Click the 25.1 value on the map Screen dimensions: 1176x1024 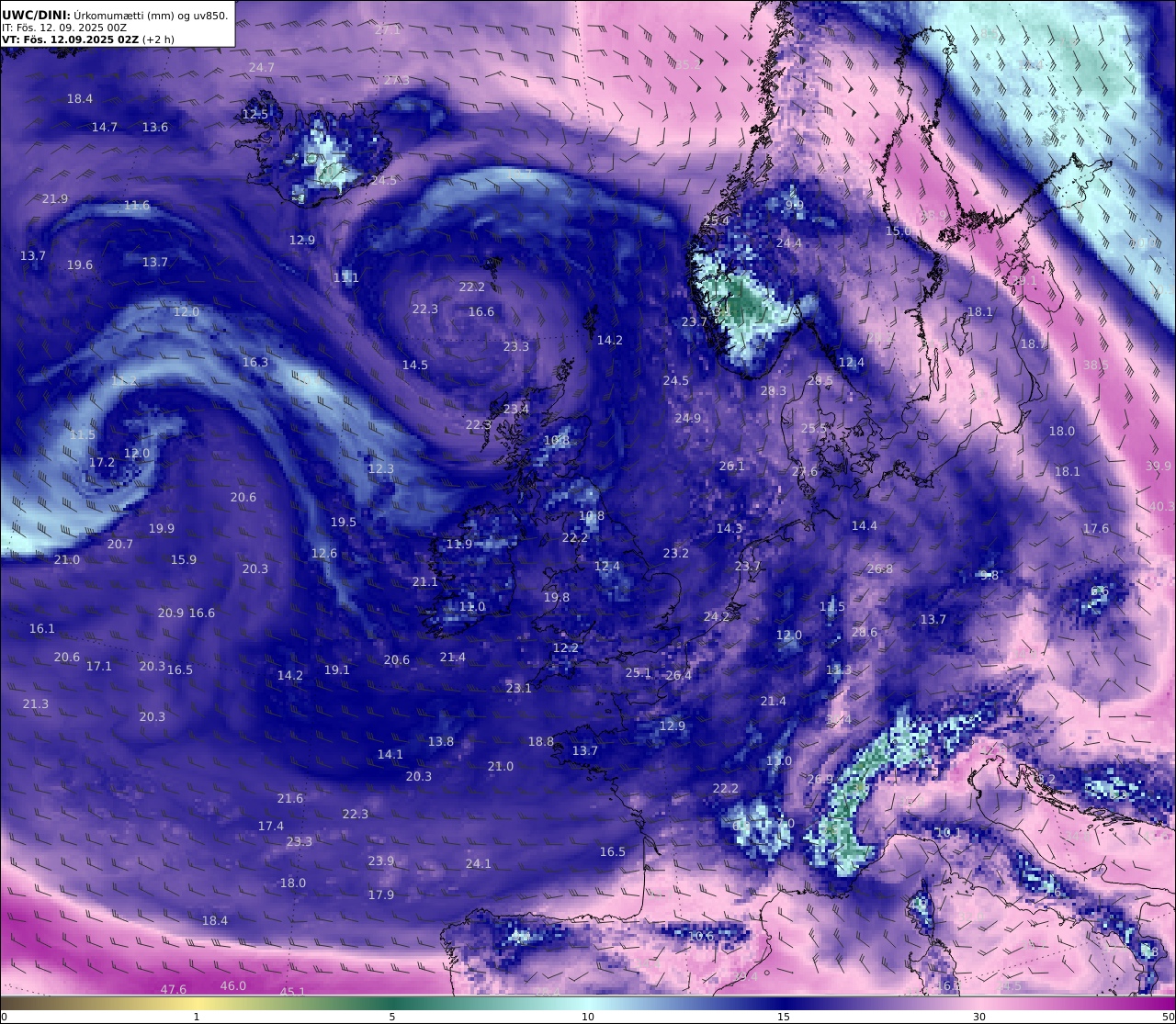tap(639, 673)
